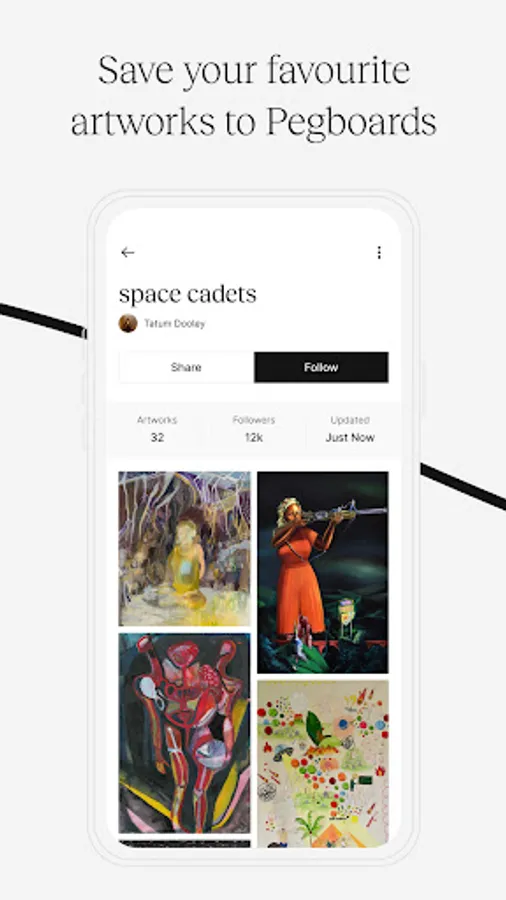Click the black diagonal stripe near the avatar

point(43,320)
